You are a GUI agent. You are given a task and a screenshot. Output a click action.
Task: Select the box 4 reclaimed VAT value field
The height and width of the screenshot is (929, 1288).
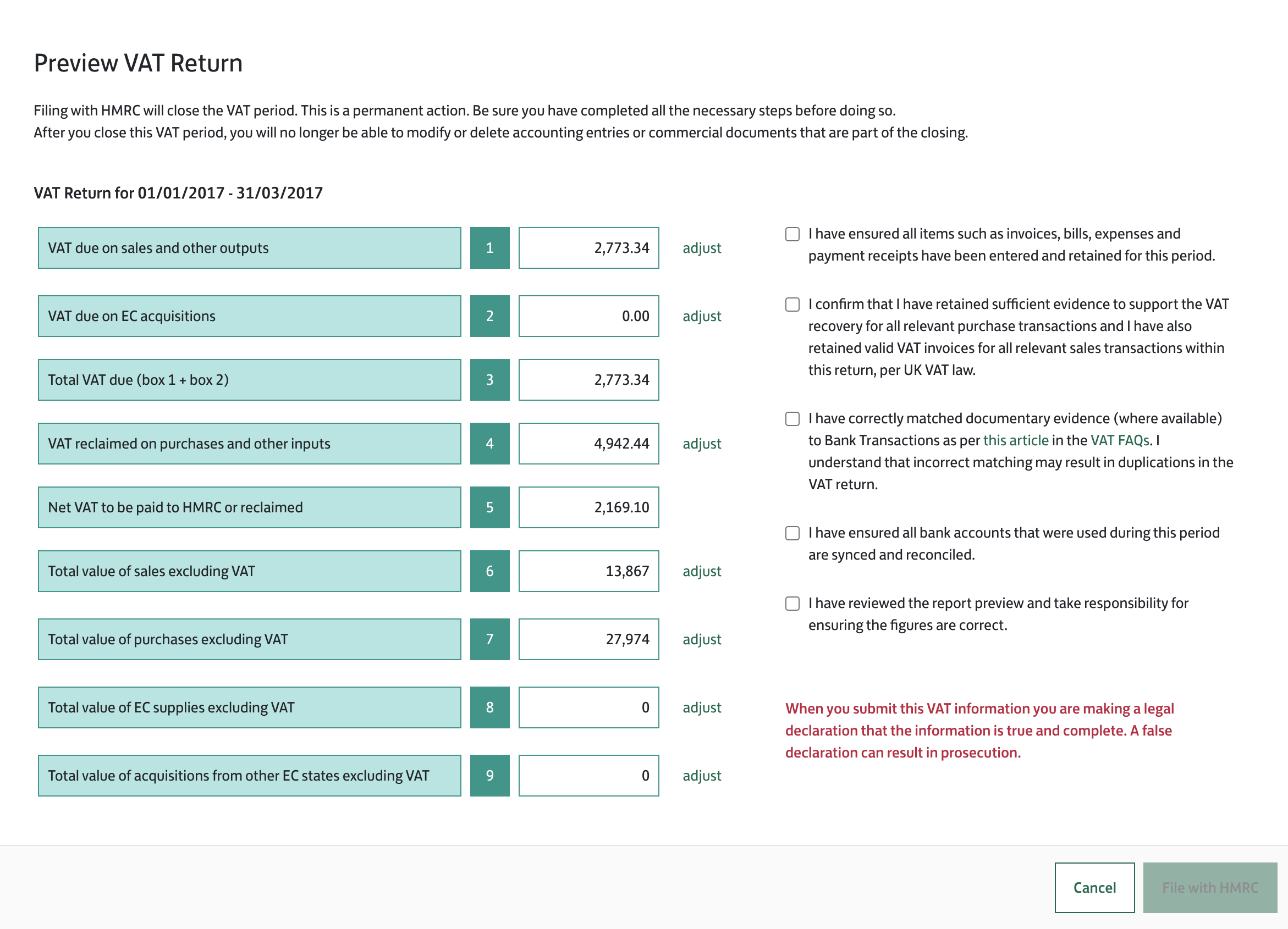(x=588, y=444)
